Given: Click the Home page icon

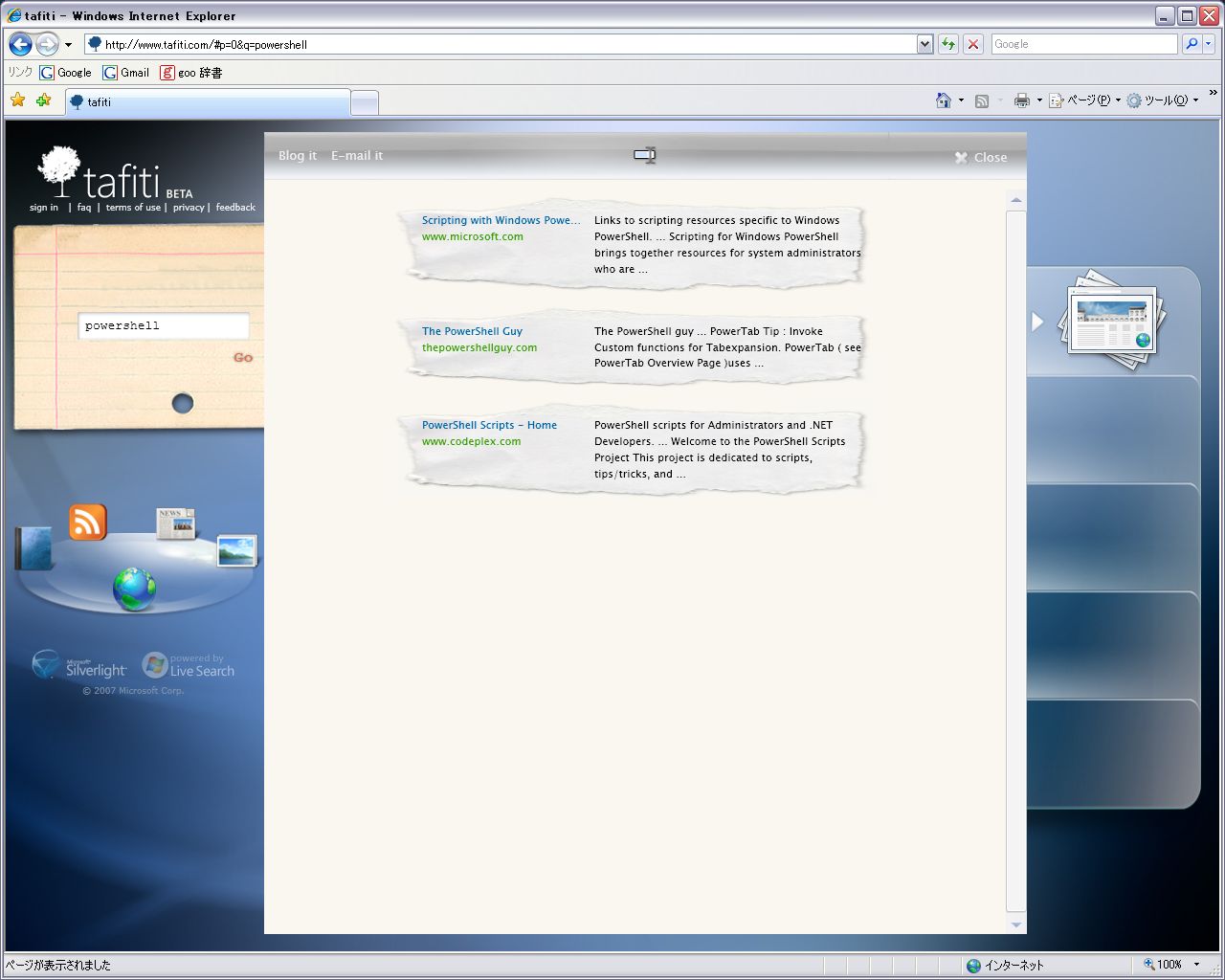Looking at the screenshot, I should [x=944, y=100].
